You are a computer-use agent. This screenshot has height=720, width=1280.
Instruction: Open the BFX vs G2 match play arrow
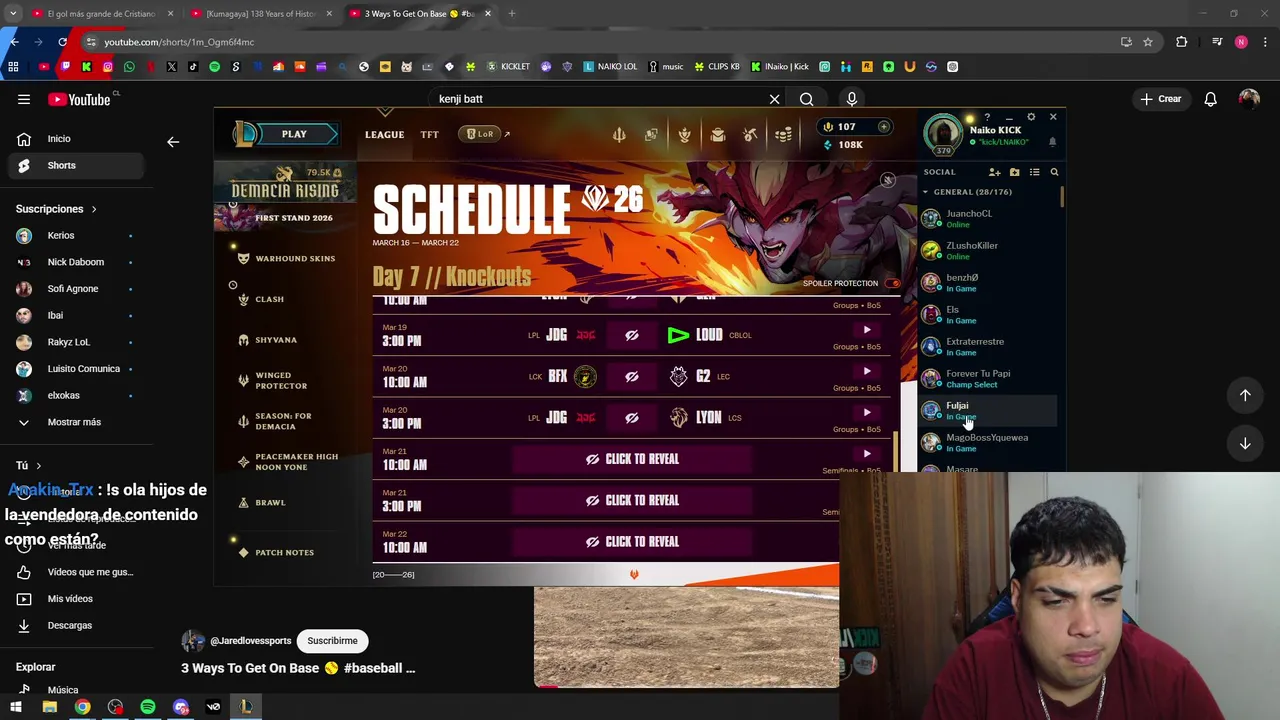tap(867, 371)
